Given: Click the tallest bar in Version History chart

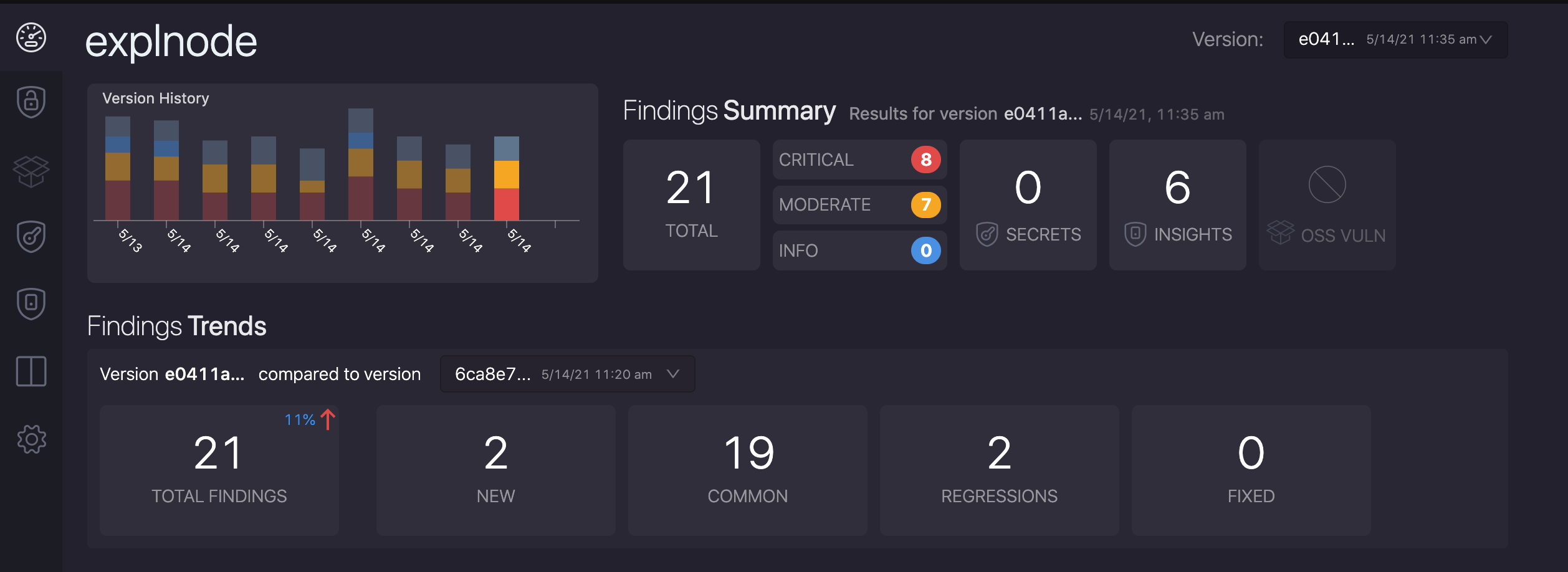Looking at the screenshot, I should [x=361, y=164].
